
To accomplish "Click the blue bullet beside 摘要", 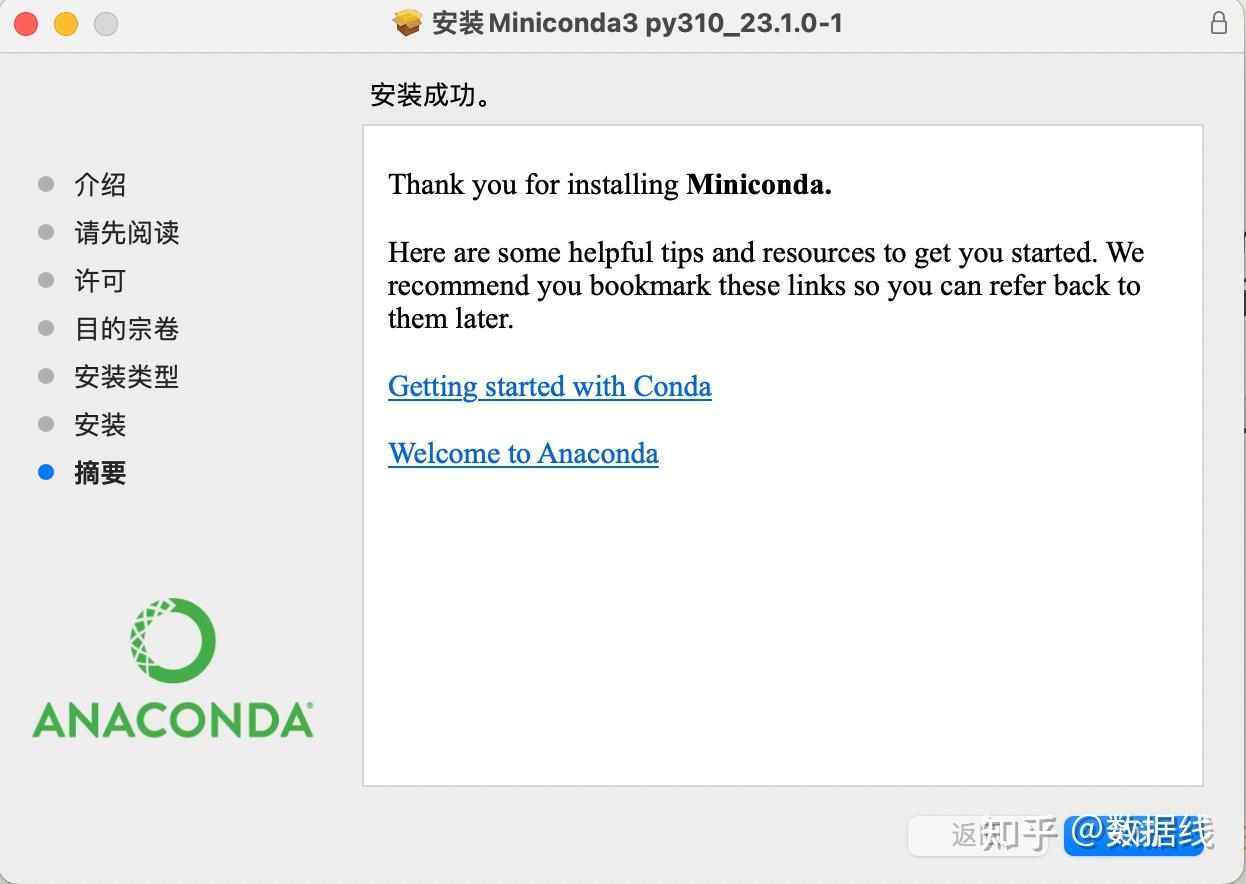I will [x=46, y=473].
